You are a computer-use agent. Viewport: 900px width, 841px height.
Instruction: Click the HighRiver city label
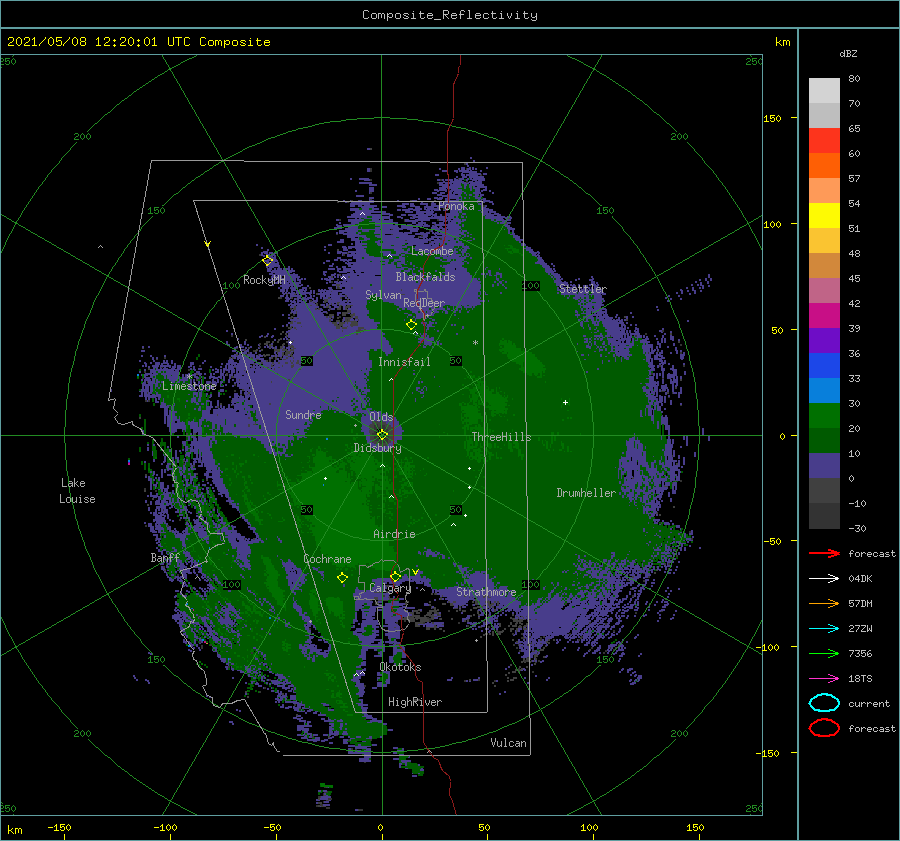pos(415,702)
